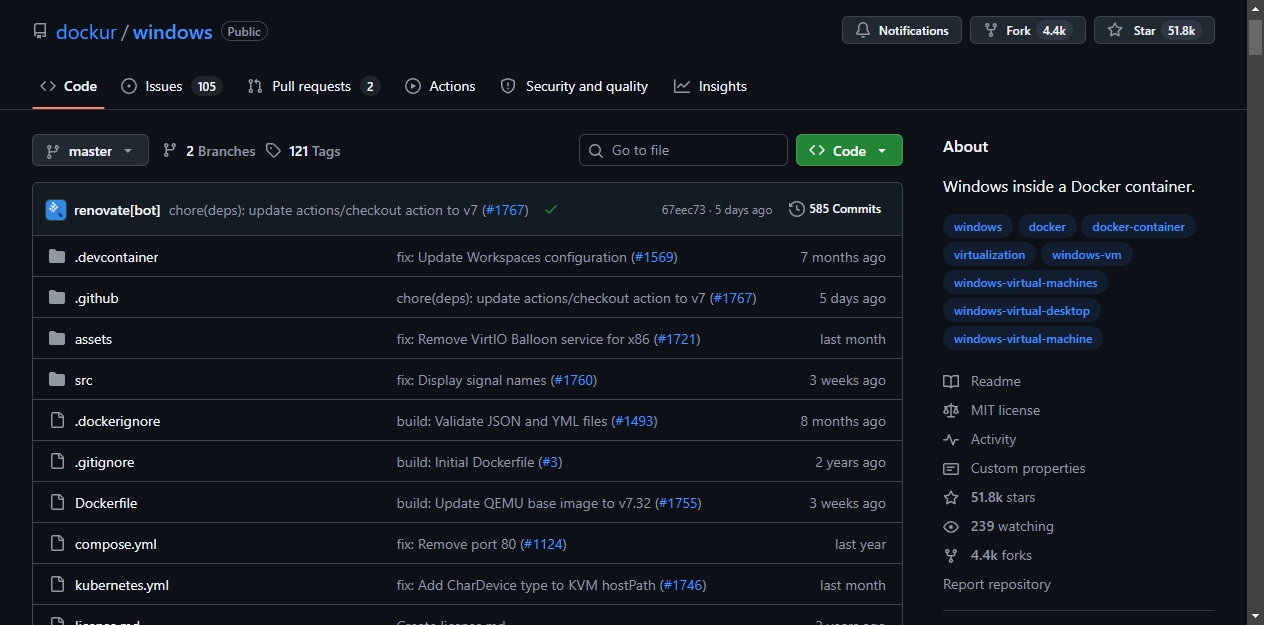
Task: Select the docker topic tag
Action: click(1047, 227)
